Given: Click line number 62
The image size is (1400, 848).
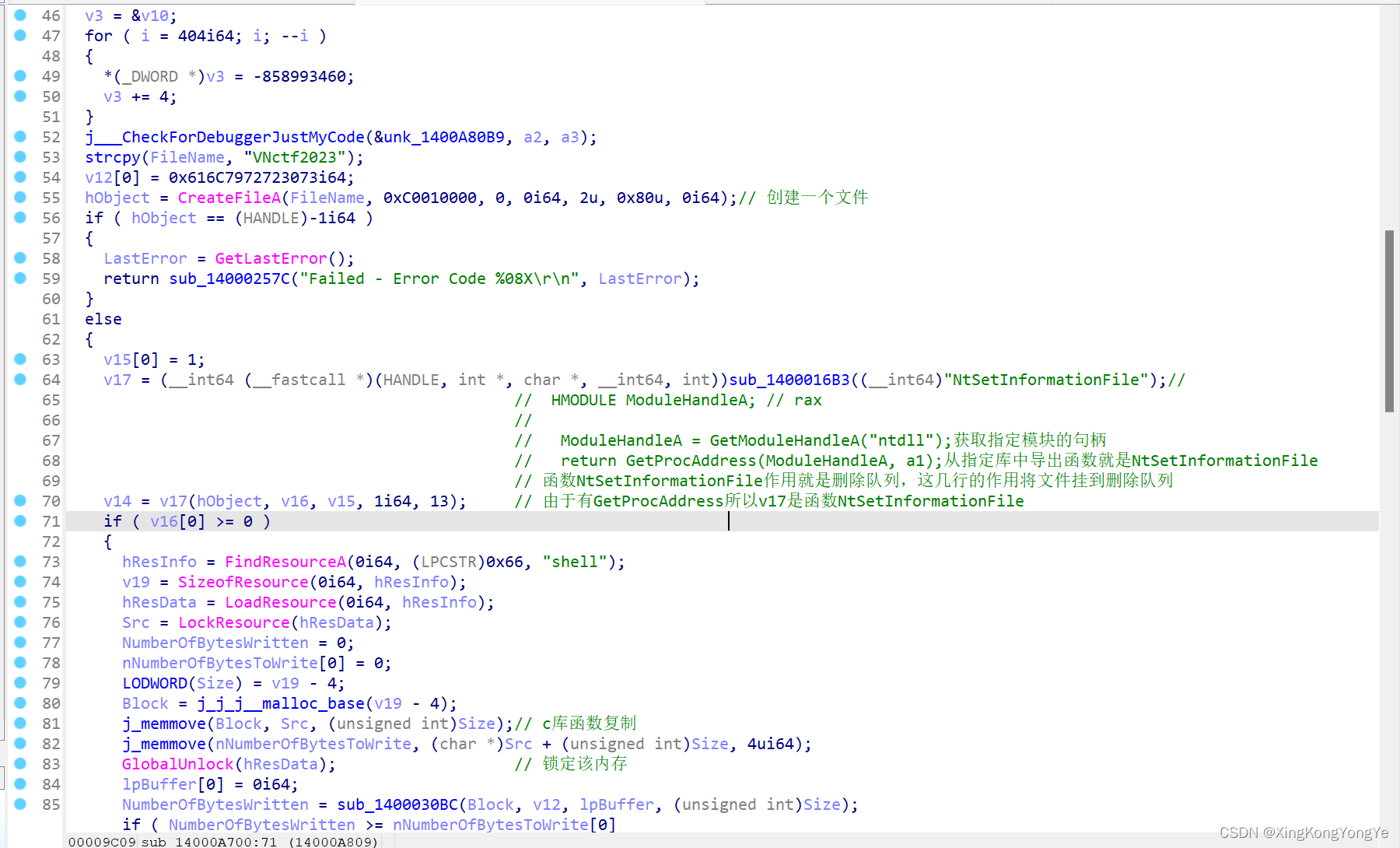Looking at the screenshot, I should click(x=51, y=339).
